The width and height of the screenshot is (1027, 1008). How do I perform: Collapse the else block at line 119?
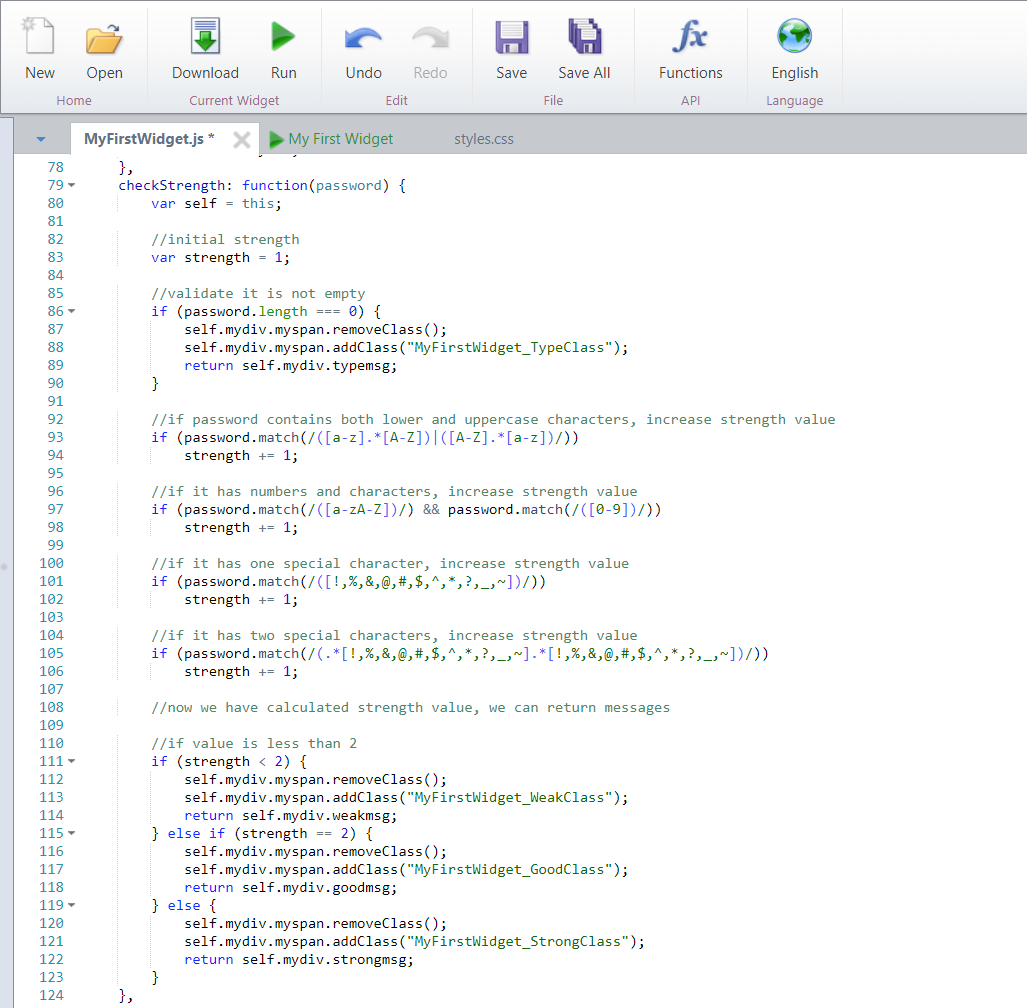click(72, 905)
